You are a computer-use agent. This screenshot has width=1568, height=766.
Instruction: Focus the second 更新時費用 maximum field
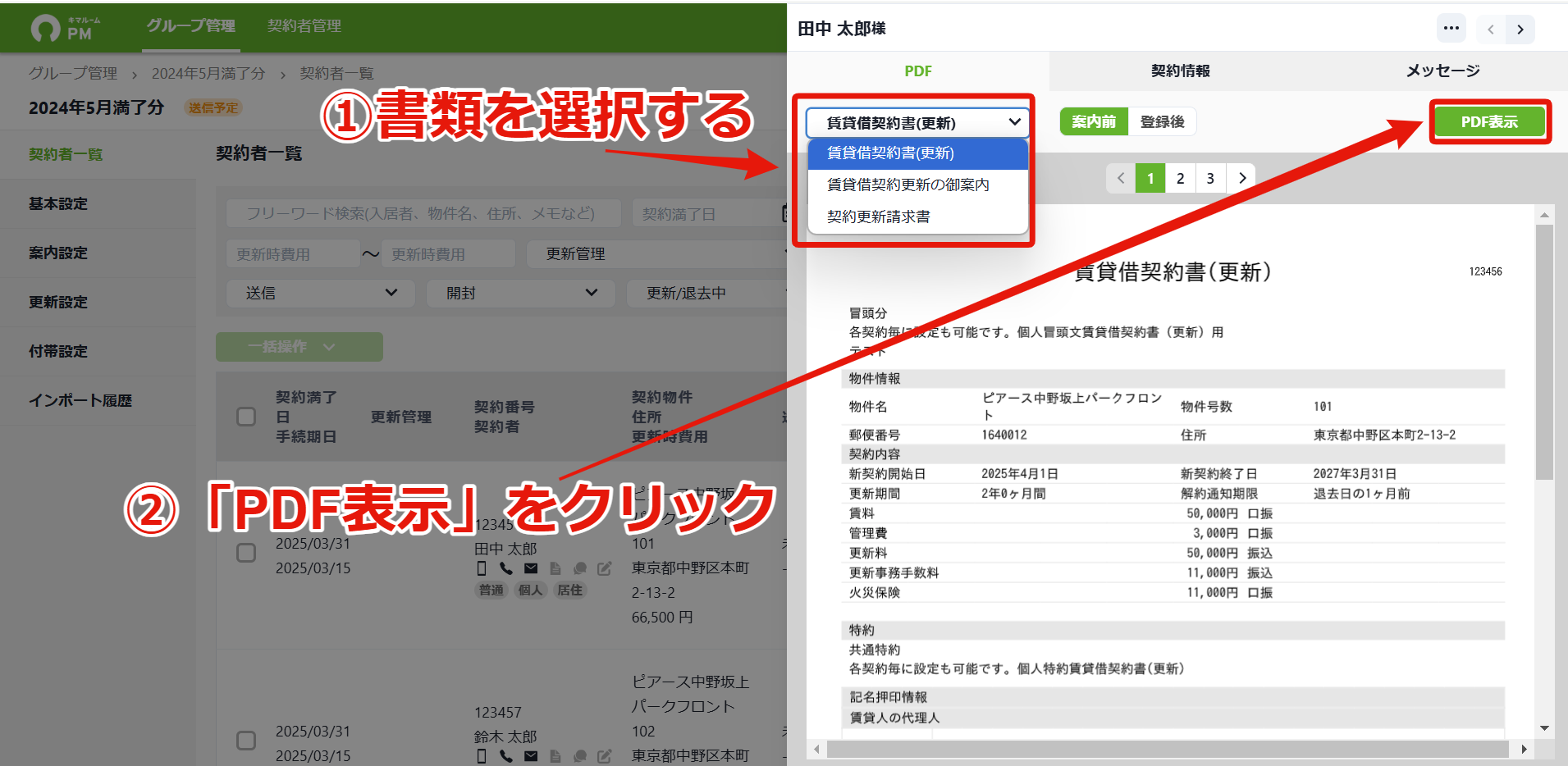point(448,253)
